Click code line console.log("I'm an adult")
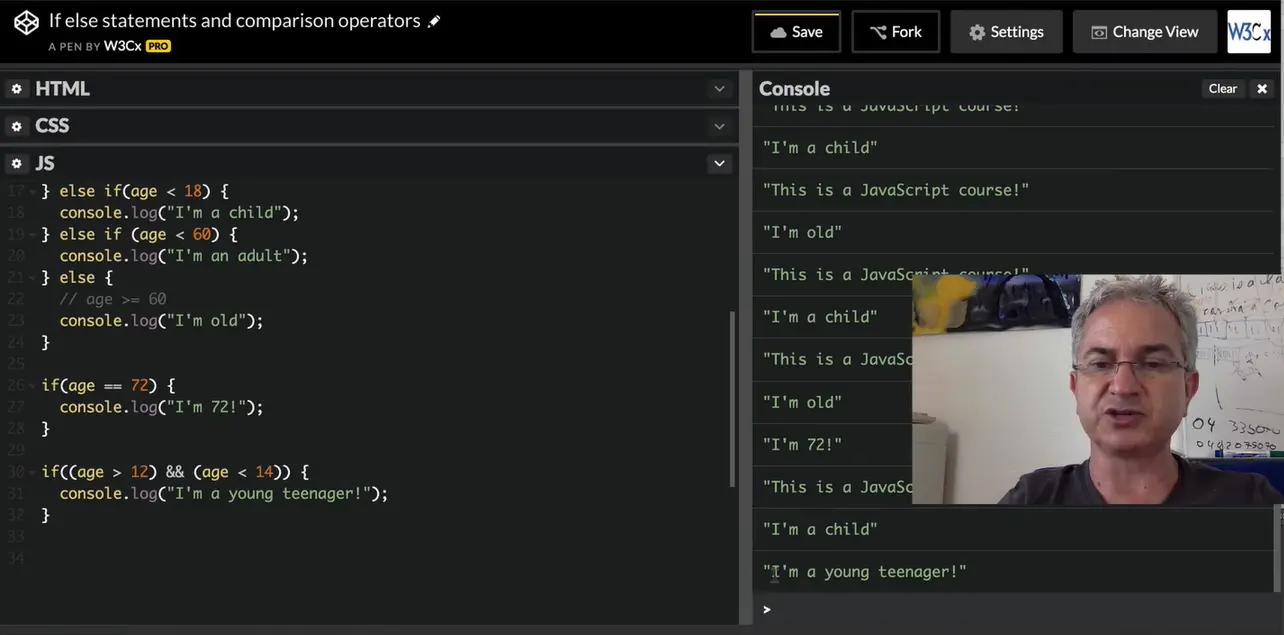 point(184,256)
